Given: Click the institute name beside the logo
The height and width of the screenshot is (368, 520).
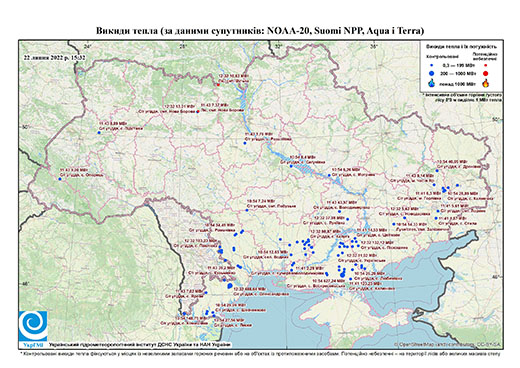Looking at the screenshot, I should (x=139, y=345).
